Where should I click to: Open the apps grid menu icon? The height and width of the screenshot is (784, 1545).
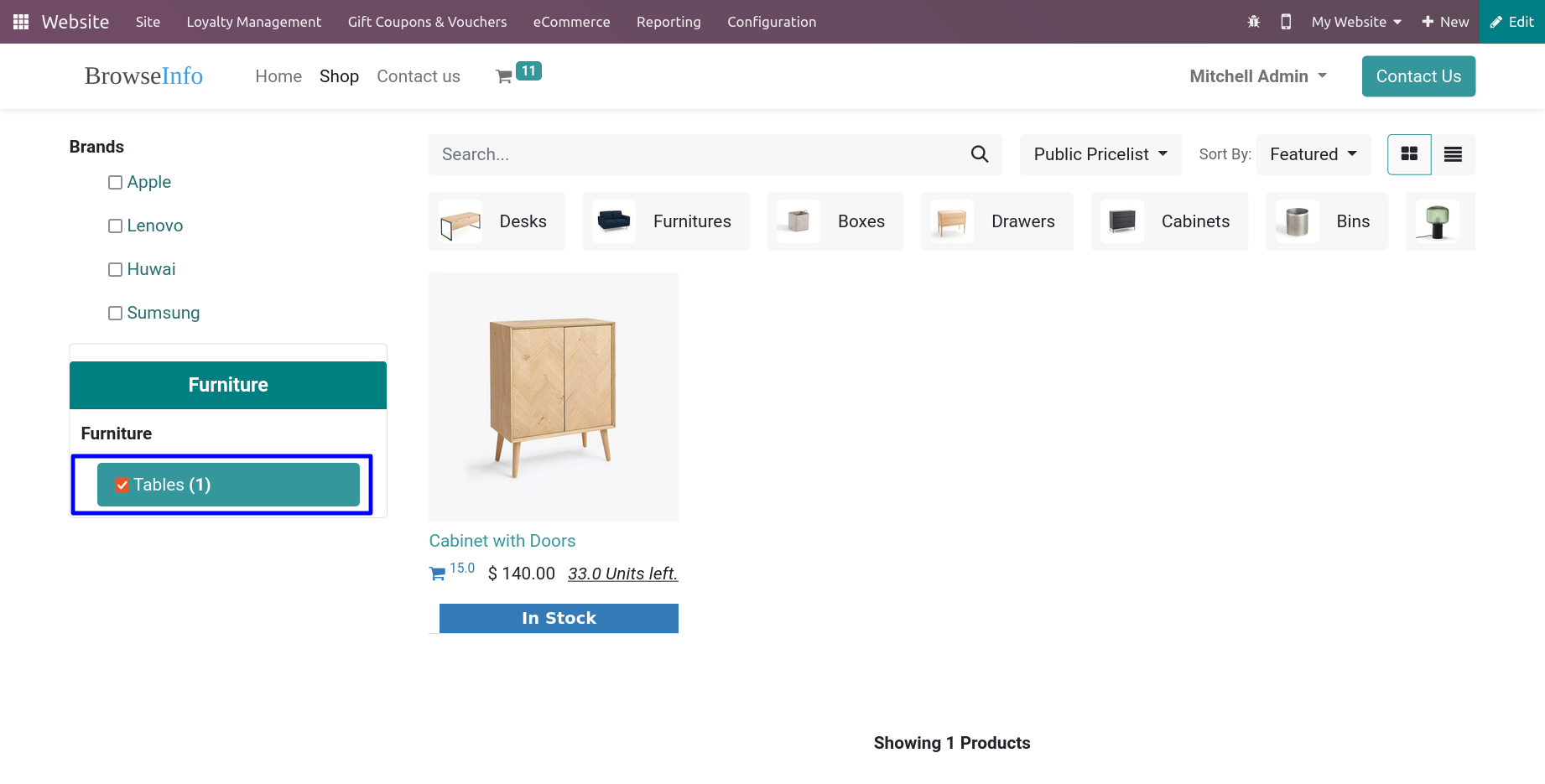(21, 22)
